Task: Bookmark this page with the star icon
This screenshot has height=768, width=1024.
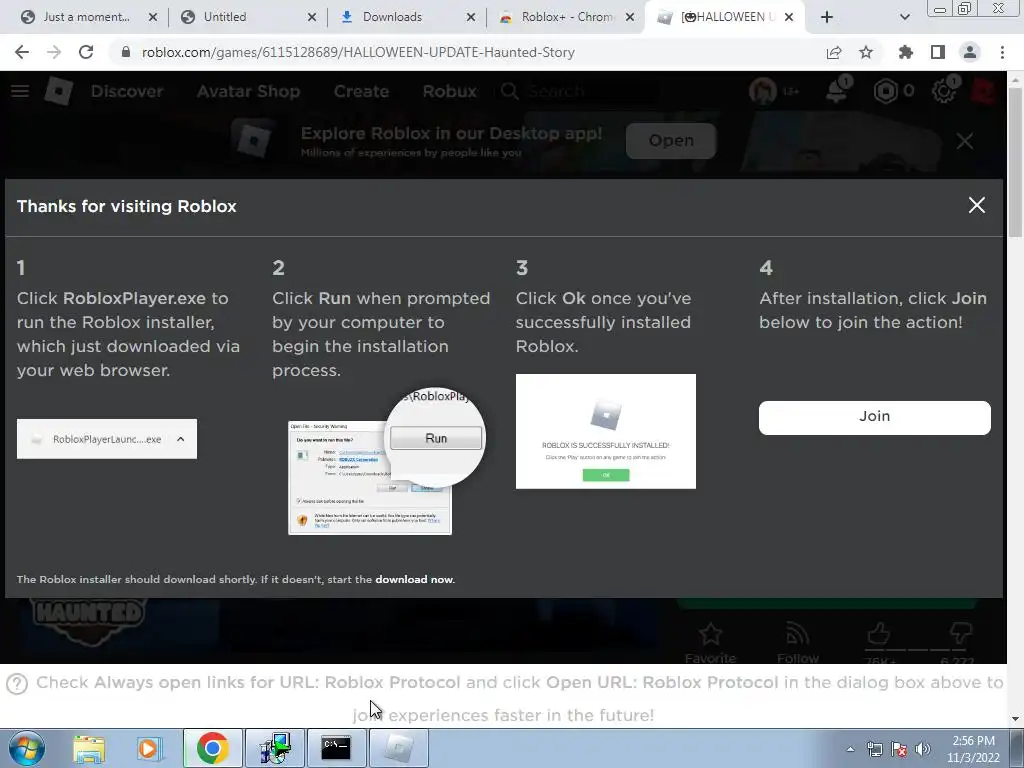Action: [x=866, y=52]
